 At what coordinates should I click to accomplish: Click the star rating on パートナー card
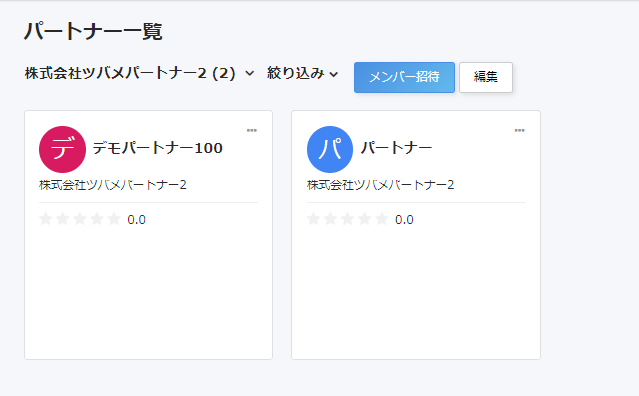348,219
